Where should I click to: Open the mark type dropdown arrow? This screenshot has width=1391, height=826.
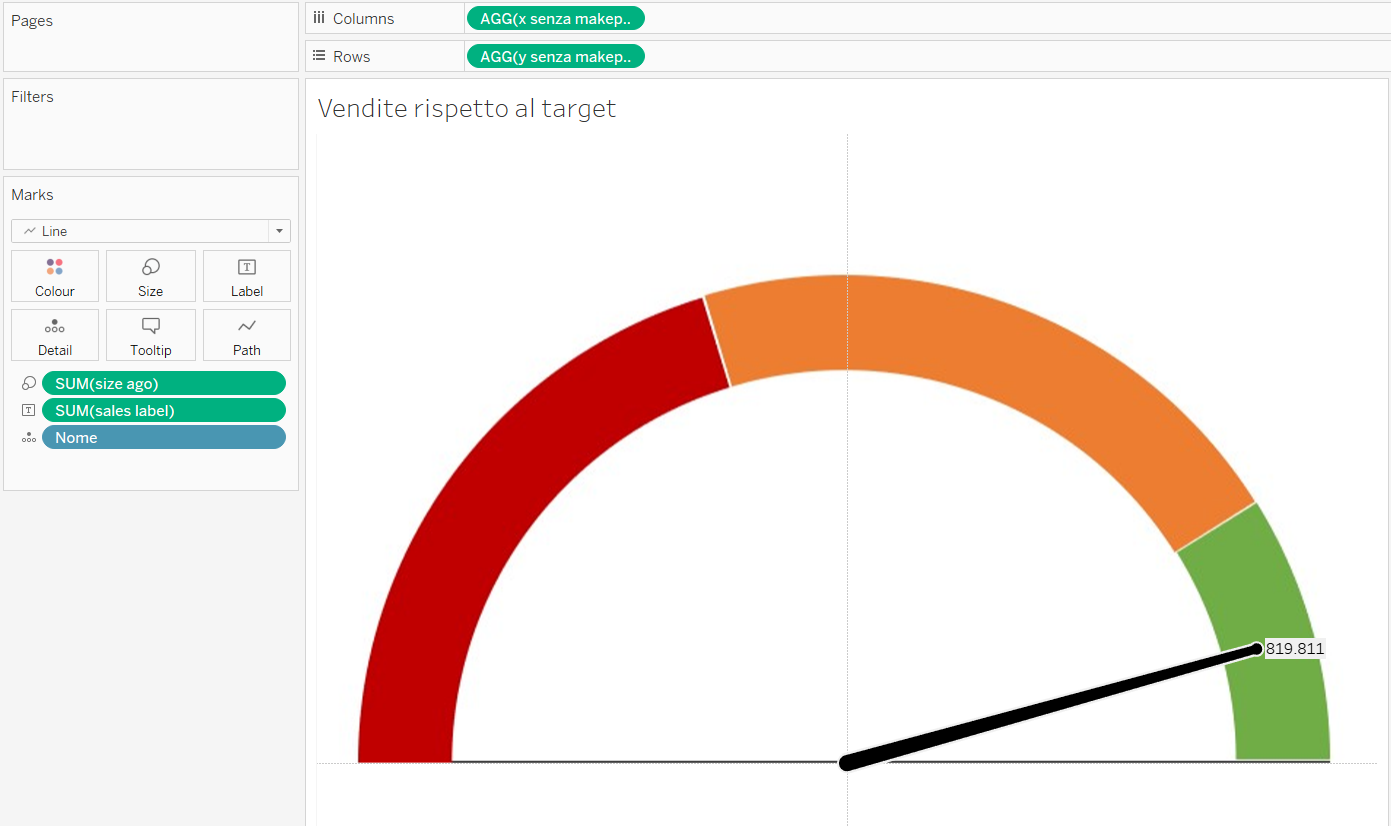pyautogui.click(x=279, y=230)
